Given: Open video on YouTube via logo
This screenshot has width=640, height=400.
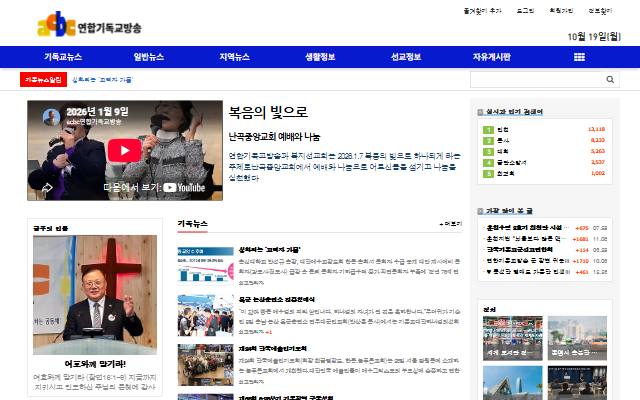Looking at the screenshot, I should pyautogui.click(x=184, y=187).
